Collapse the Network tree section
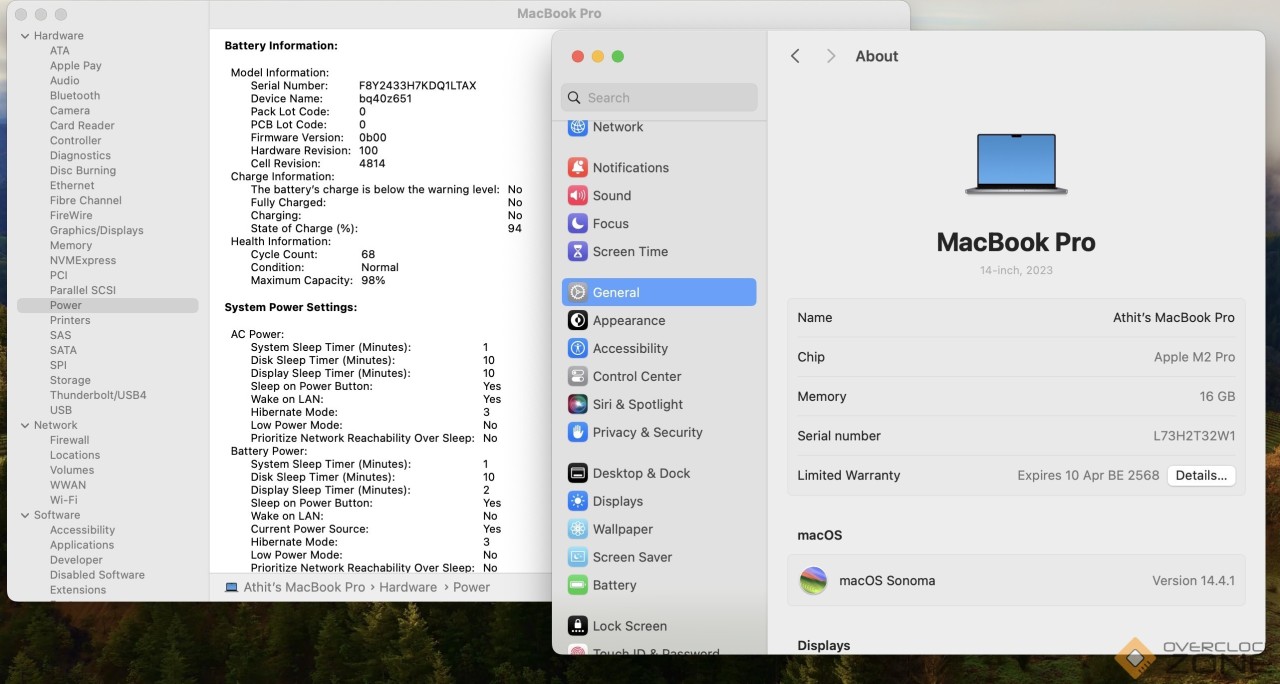This screenshot has height=684, width=1280. (24, 426)
